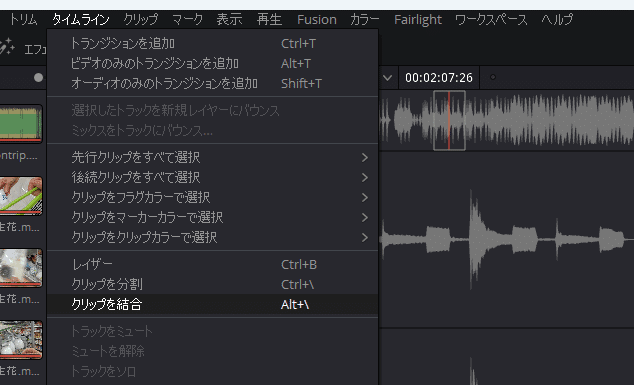
Task: Open the 表示 menu
Action: [229, 19]
